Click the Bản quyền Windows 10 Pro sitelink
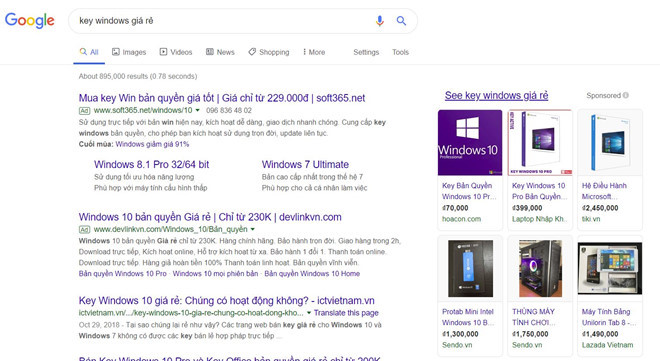Viewport: 660px width, 361px height. click(x=122, y=273)
